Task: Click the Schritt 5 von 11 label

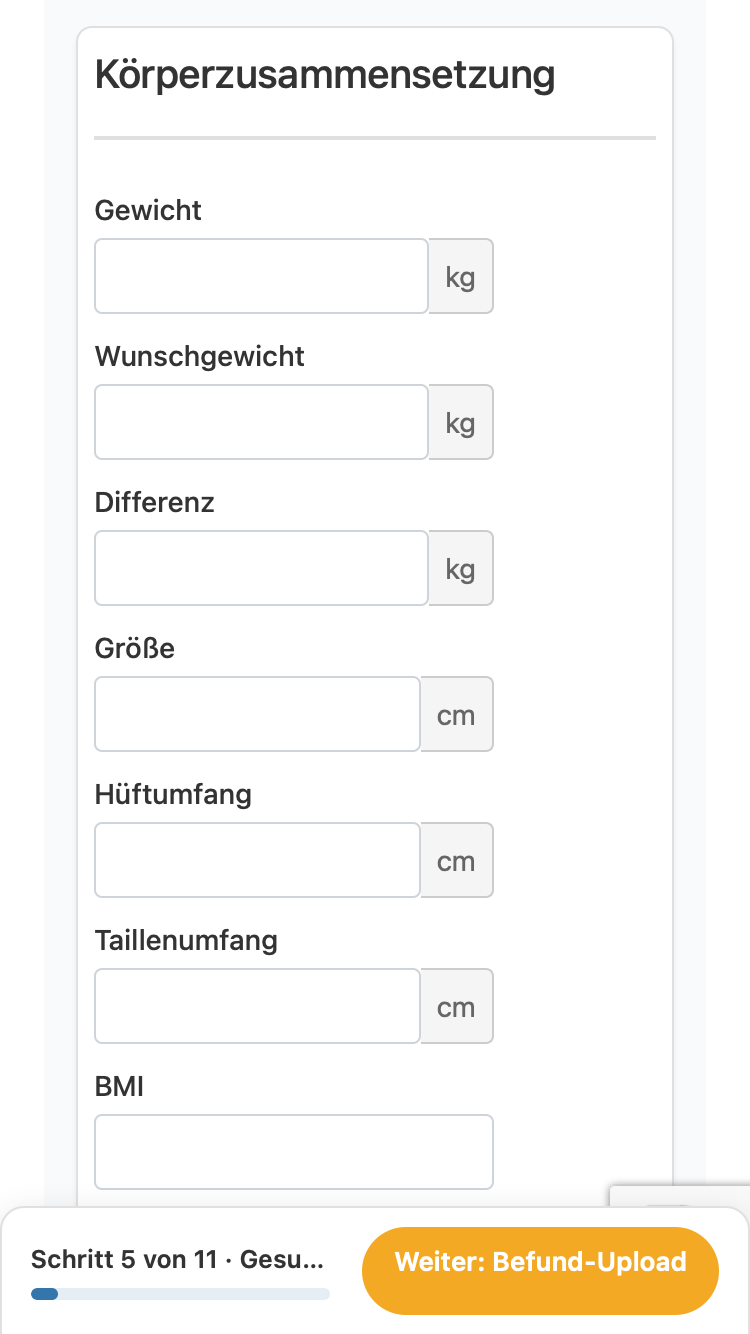Action: click(124, 1259)
